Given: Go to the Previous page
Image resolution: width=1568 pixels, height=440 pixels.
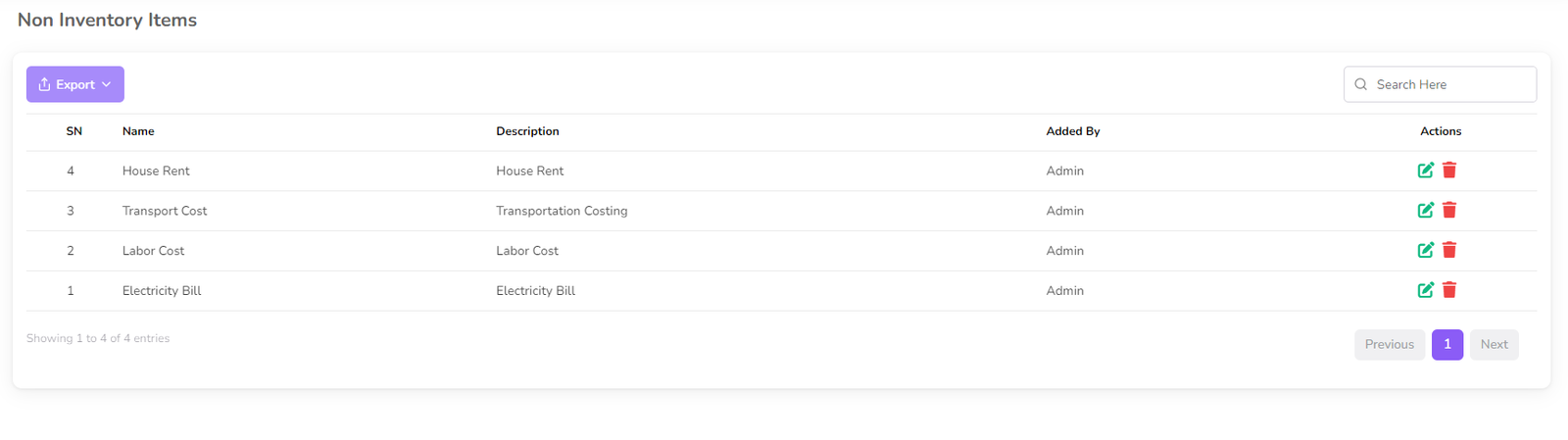Looking at the screenshot, I should [1389, 344].
